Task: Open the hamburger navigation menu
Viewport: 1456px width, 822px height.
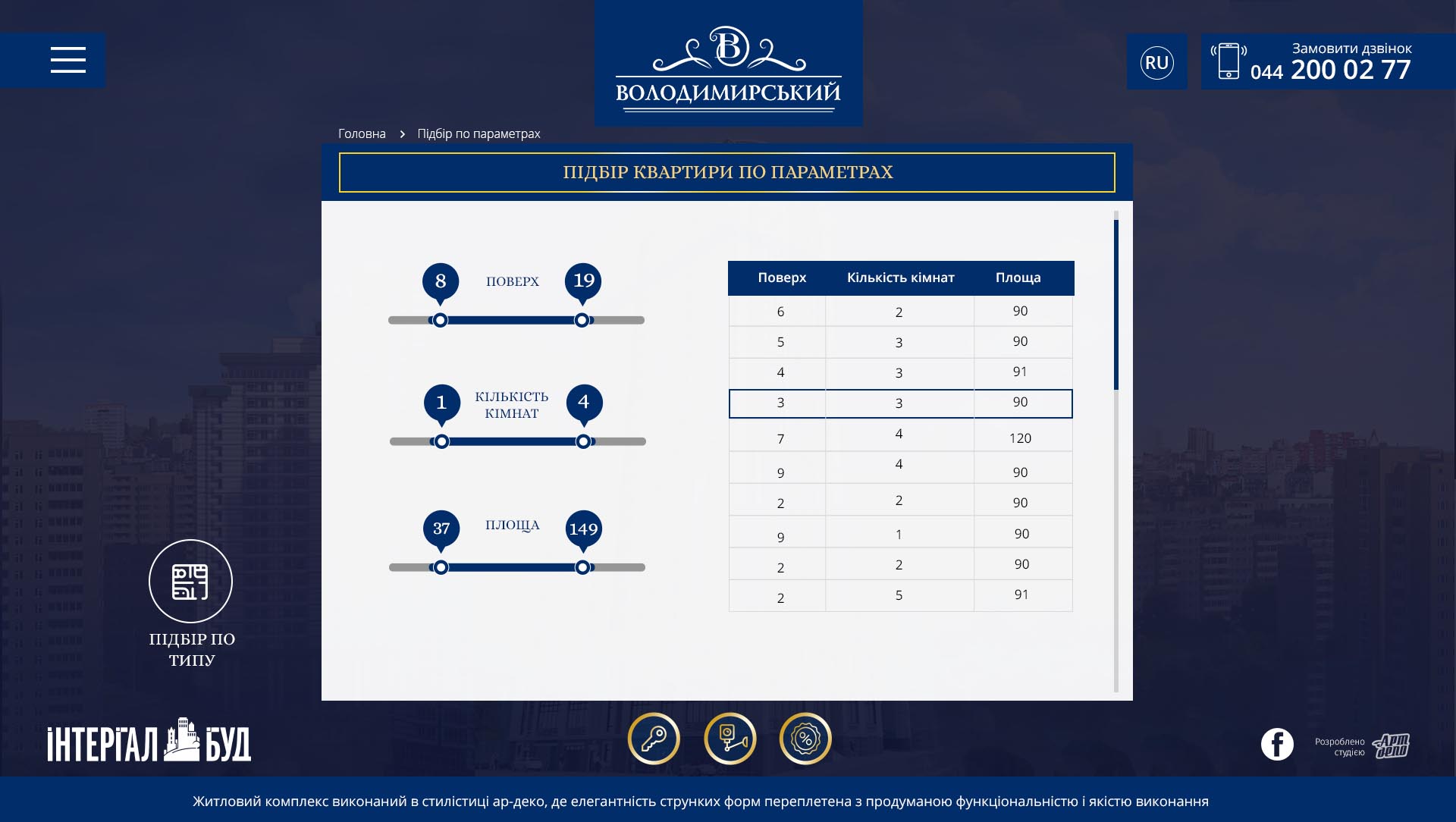Action: (69, 61)
